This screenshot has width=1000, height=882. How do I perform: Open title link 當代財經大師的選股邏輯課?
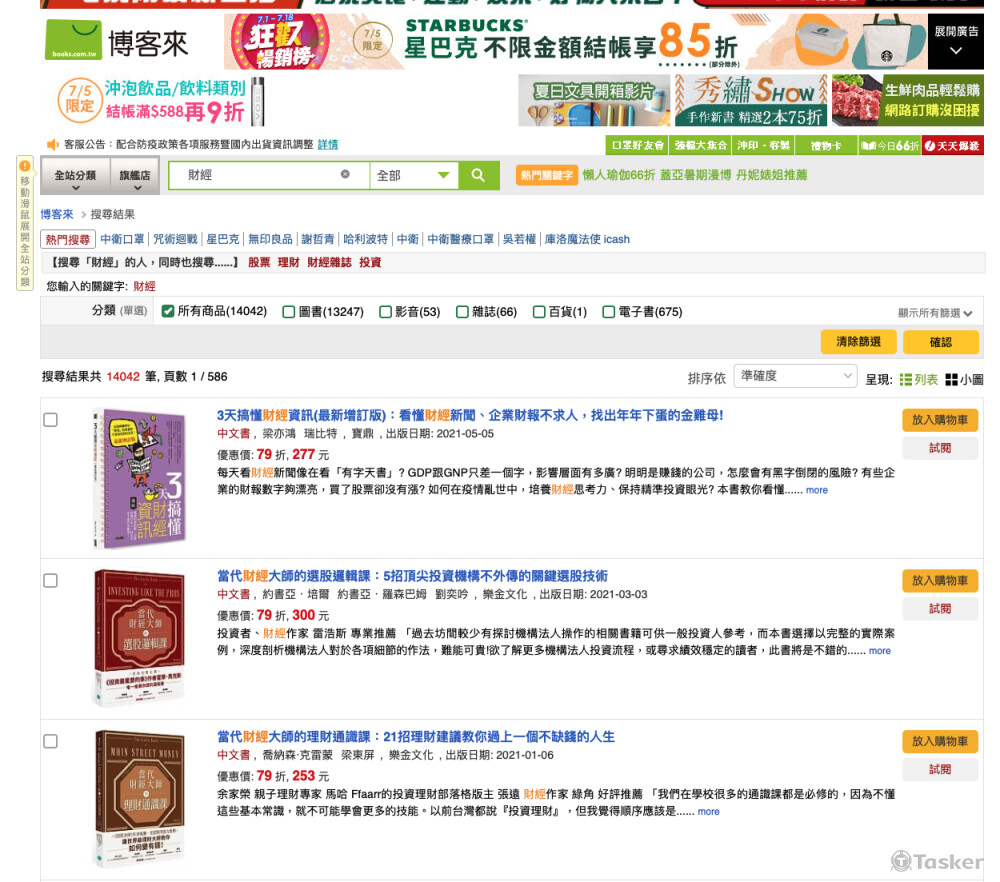(x=412, y=577)
